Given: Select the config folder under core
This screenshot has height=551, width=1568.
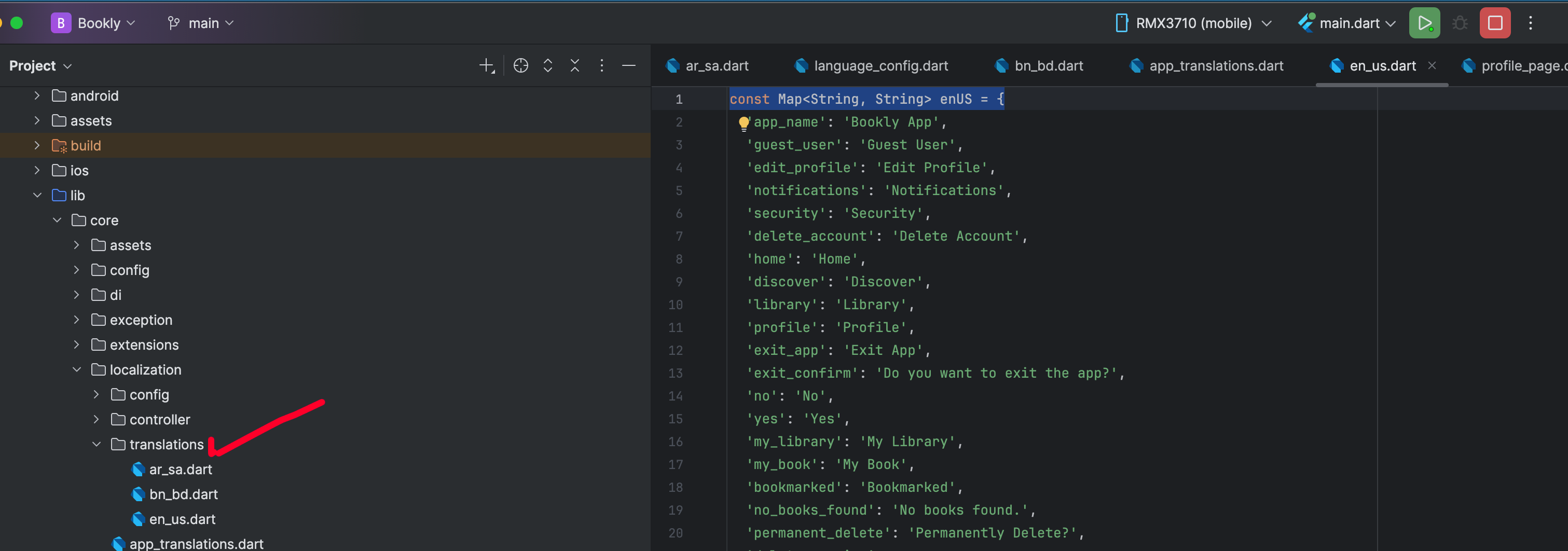Looking at the screenshot, I should [x=129, y=270].
